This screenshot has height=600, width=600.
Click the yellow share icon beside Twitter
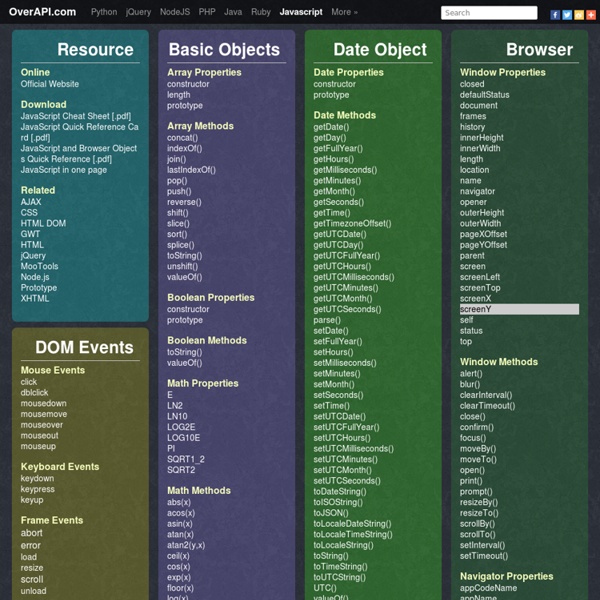click(579, 15)
